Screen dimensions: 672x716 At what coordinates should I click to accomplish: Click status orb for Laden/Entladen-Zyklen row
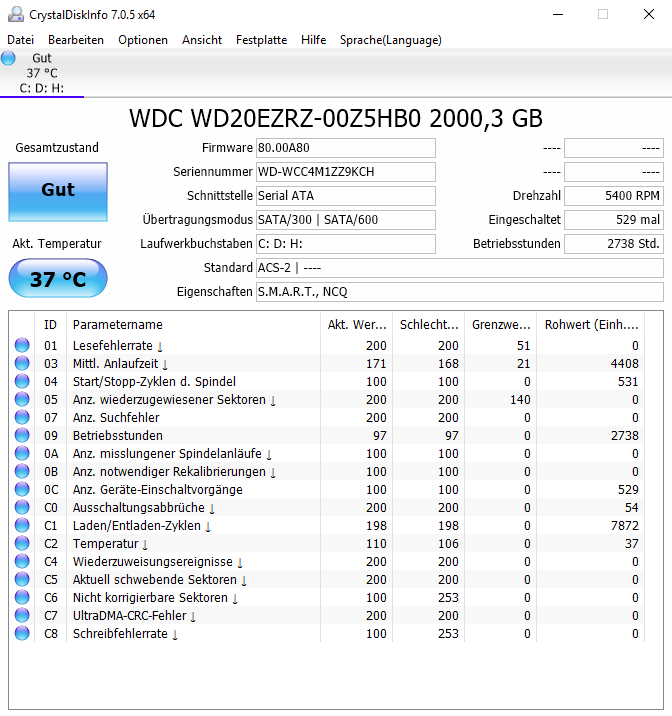click(x=22, y=525)
